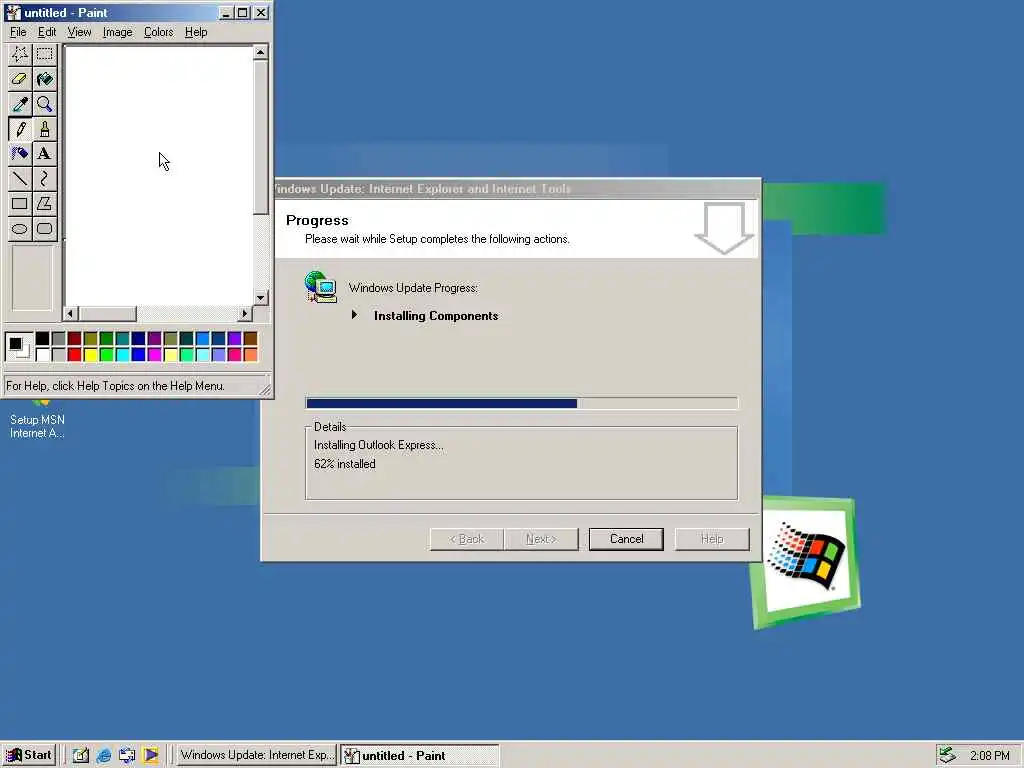Screen dimensions: 1024x768
Task: Open the Edit menu in Paint
Action: pos(46,32)
